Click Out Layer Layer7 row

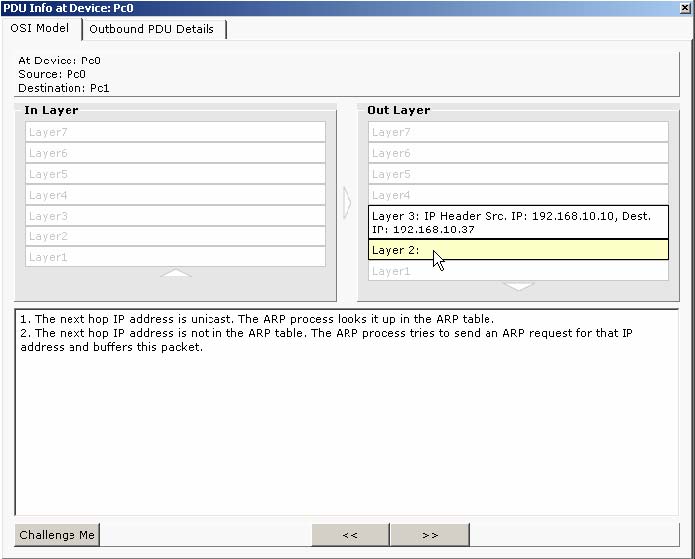tap(518, 132)
